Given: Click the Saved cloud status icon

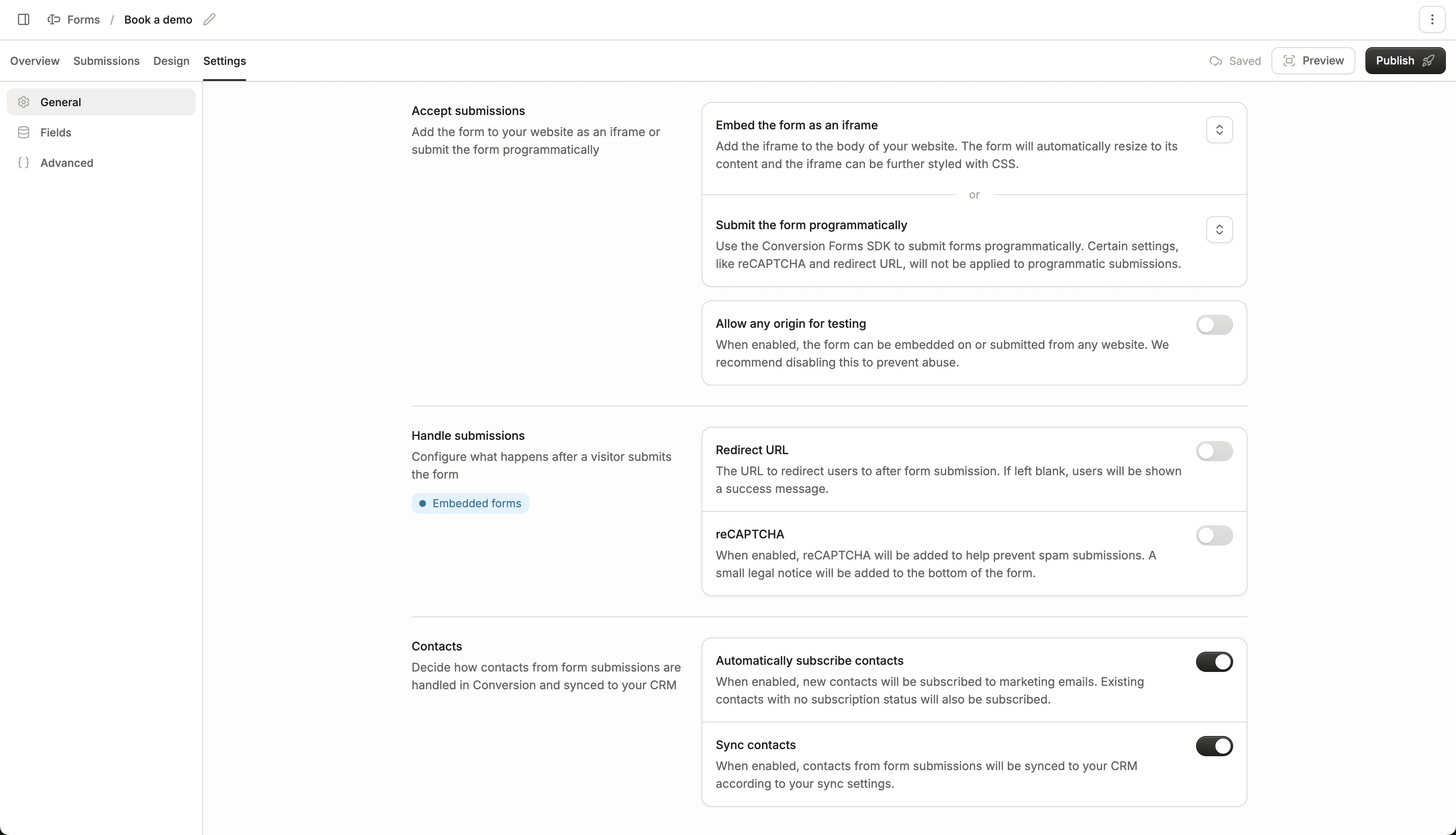Looking at the screenshot, I should click(1215, 61).
